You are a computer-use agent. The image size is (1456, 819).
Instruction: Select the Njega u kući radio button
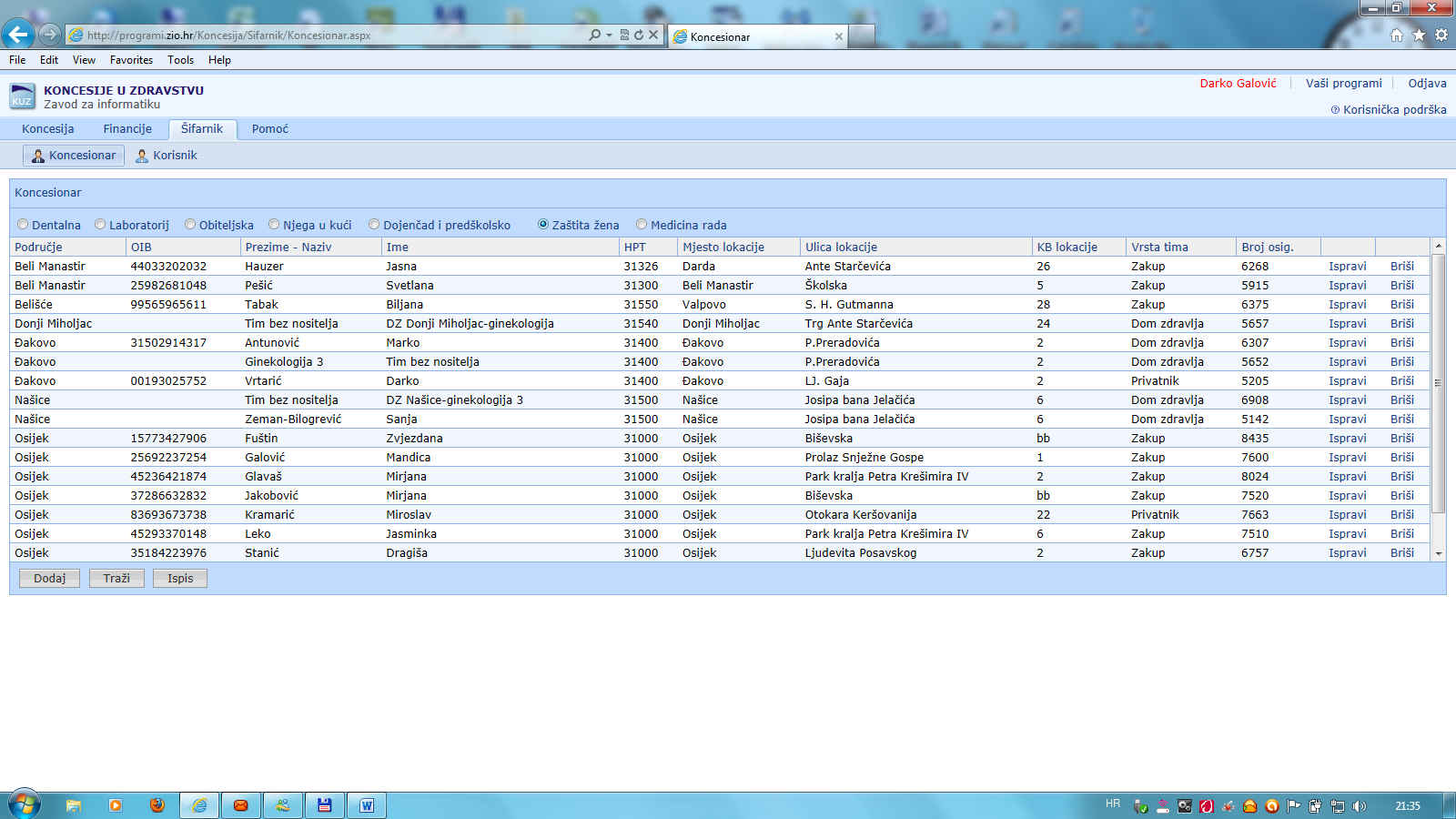point(274,225)
